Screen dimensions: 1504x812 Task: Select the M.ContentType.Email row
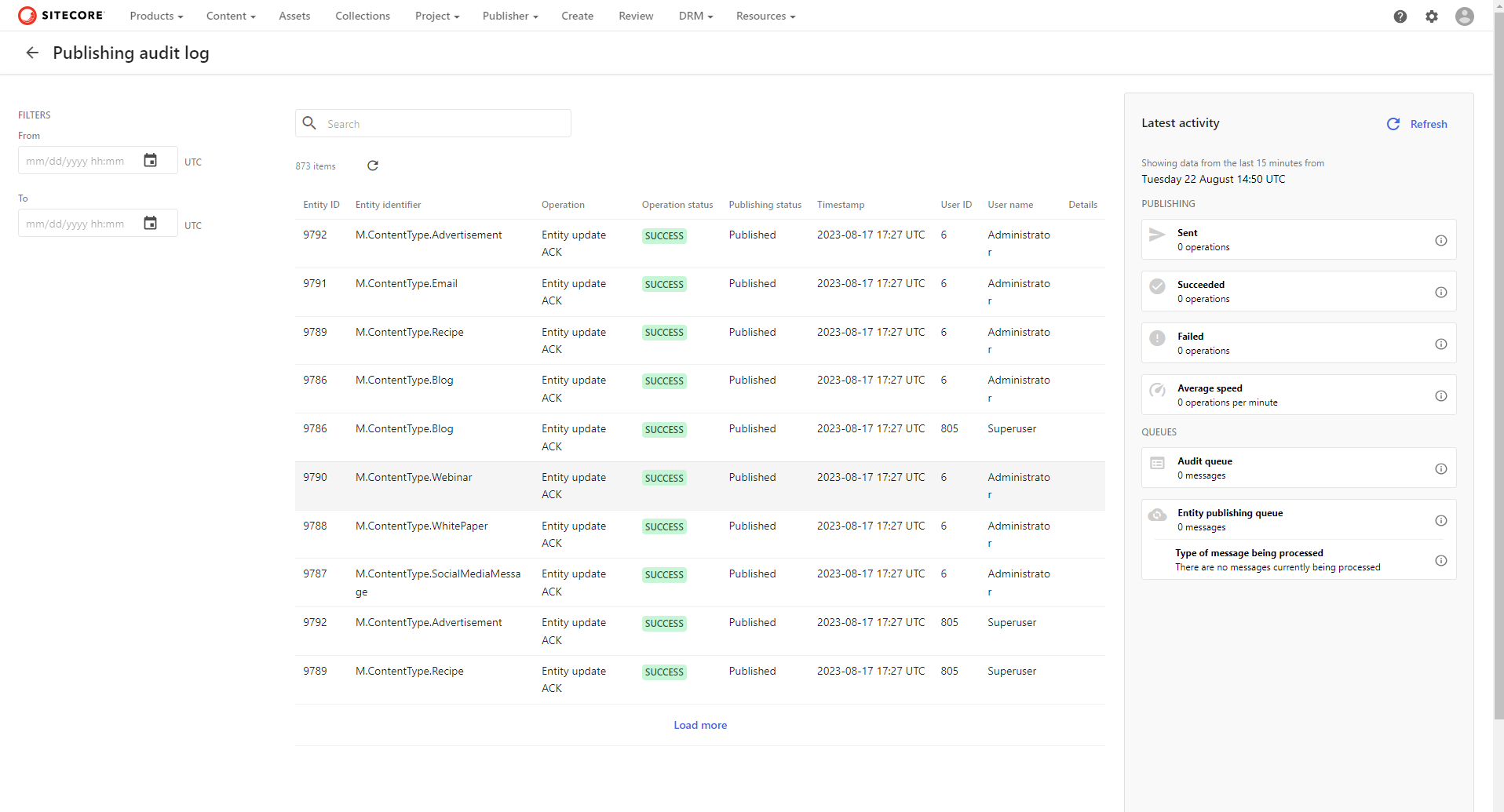700,292
